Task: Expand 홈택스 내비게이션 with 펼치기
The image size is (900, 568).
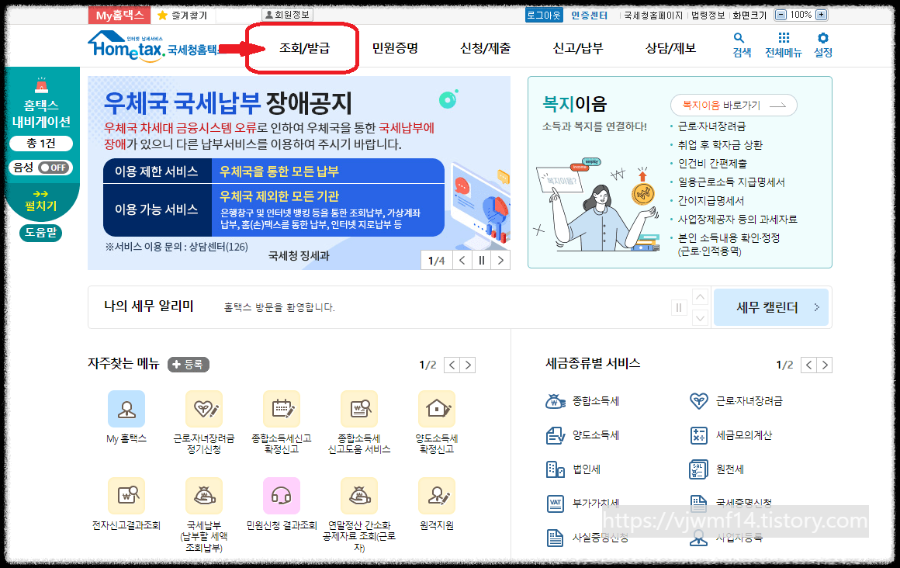Action: [41, 201]
